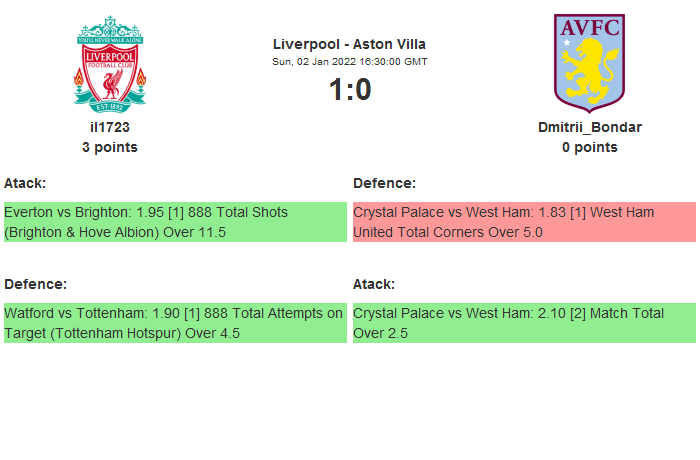This screenshot has width=700, height=460.
Task: Click the yellow lion on Villa badge
Action: click(x=592, y=70)
